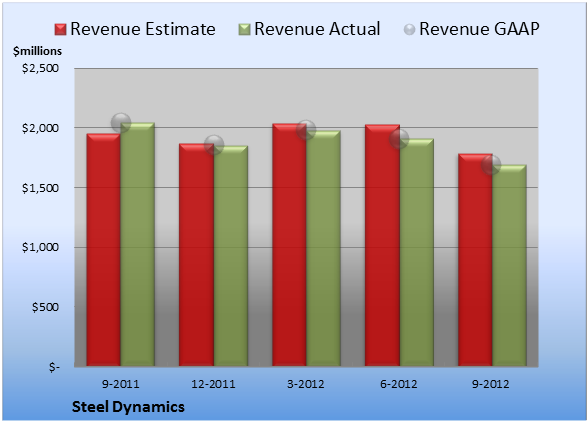This screenshot has width=588, height=422.
Task: Click the GAAP sphere marker for 9-2011
Action: 121,123
